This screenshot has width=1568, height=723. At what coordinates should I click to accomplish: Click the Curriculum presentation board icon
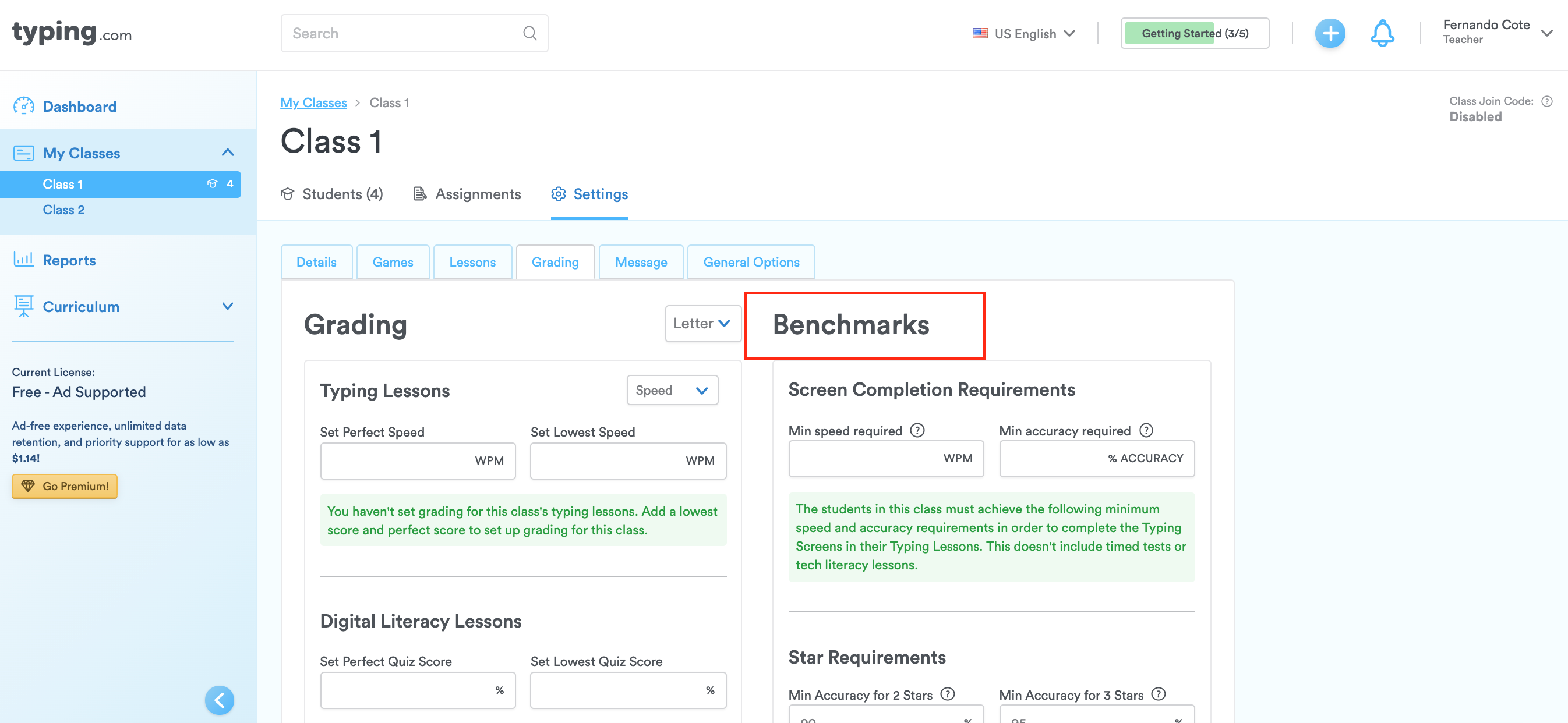(23, 306)
